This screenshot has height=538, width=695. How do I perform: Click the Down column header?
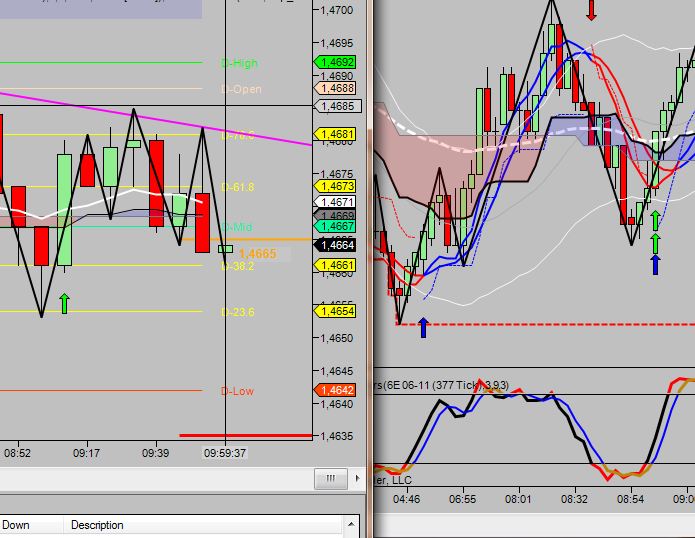[16, 525]
